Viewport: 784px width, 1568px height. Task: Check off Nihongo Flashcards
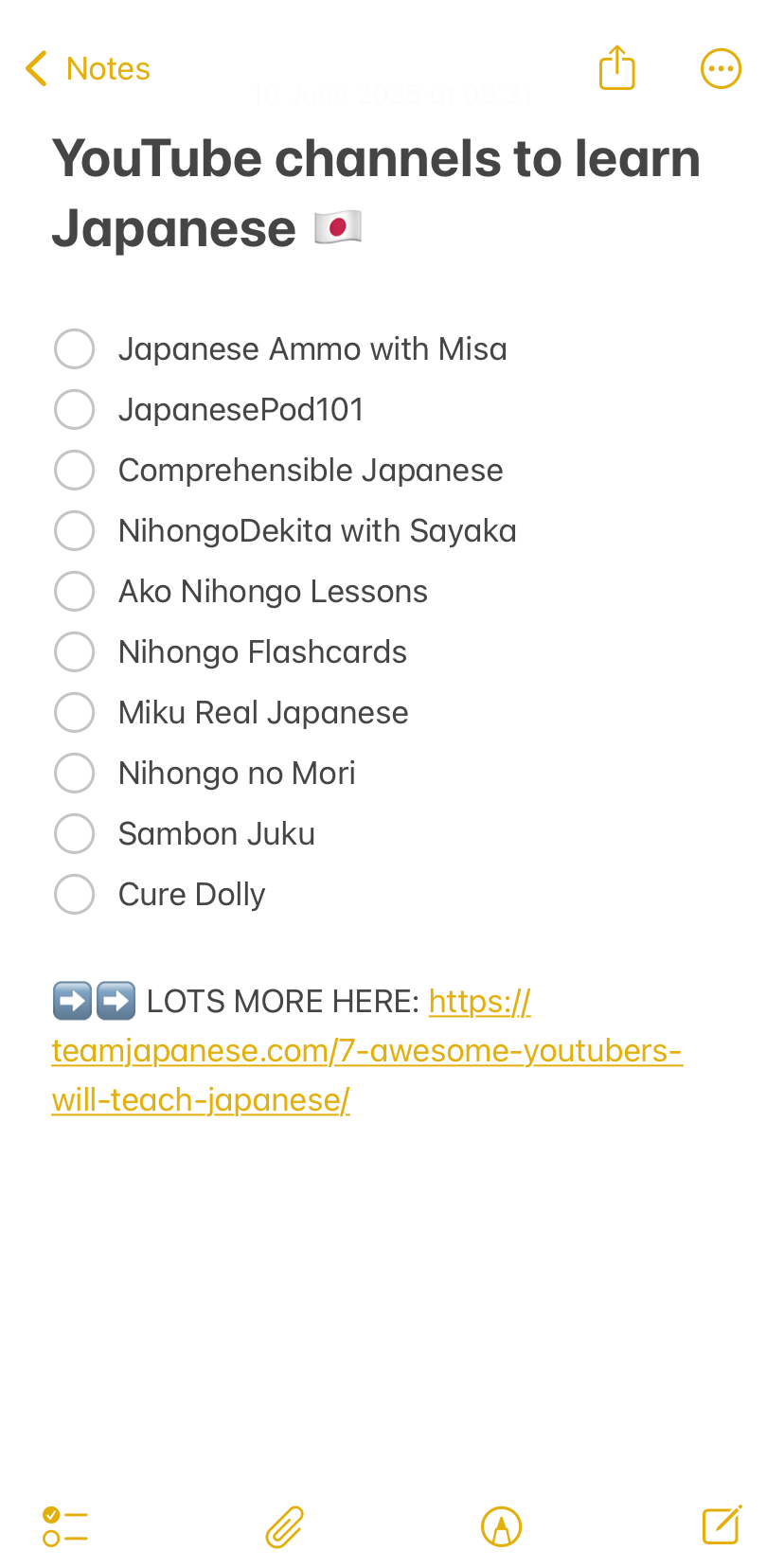pyautogui.click(x=75, y=651)
